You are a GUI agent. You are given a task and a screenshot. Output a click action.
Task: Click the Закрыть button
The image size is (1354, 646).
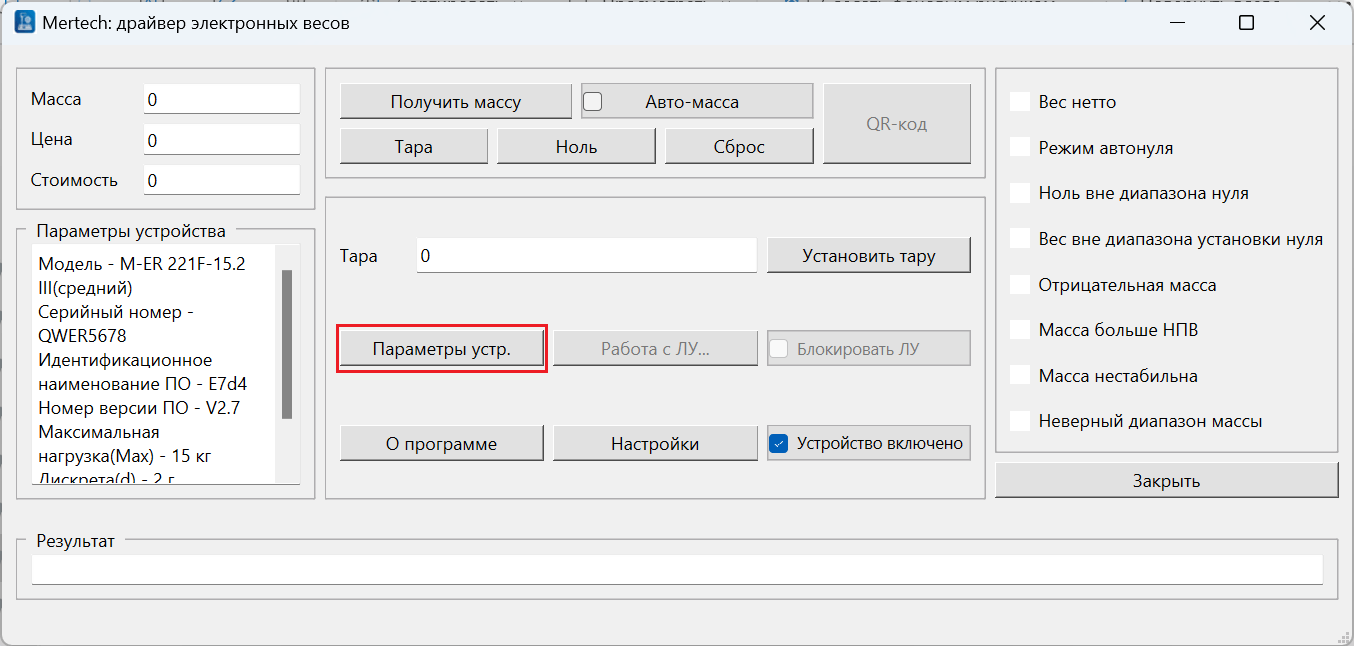1167,481
